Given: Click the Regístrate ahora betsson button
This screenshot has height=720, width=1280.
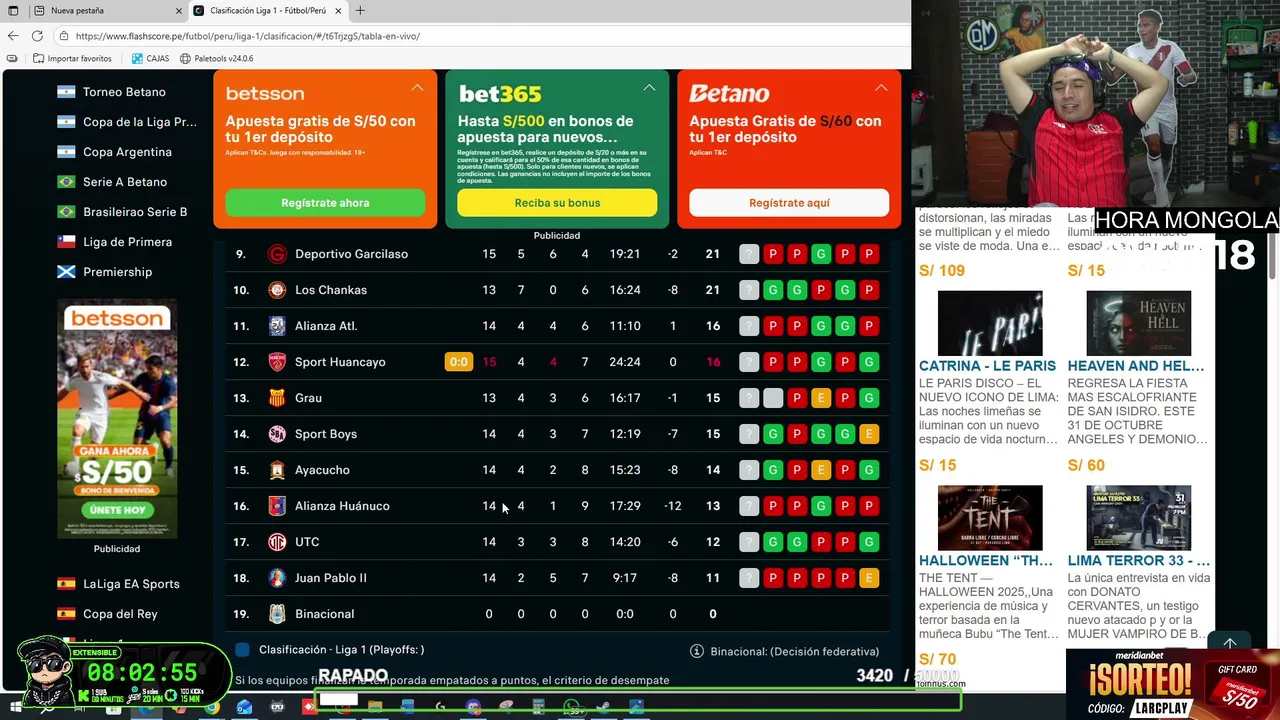Looking at the screenshot, I should click(325, 203).
